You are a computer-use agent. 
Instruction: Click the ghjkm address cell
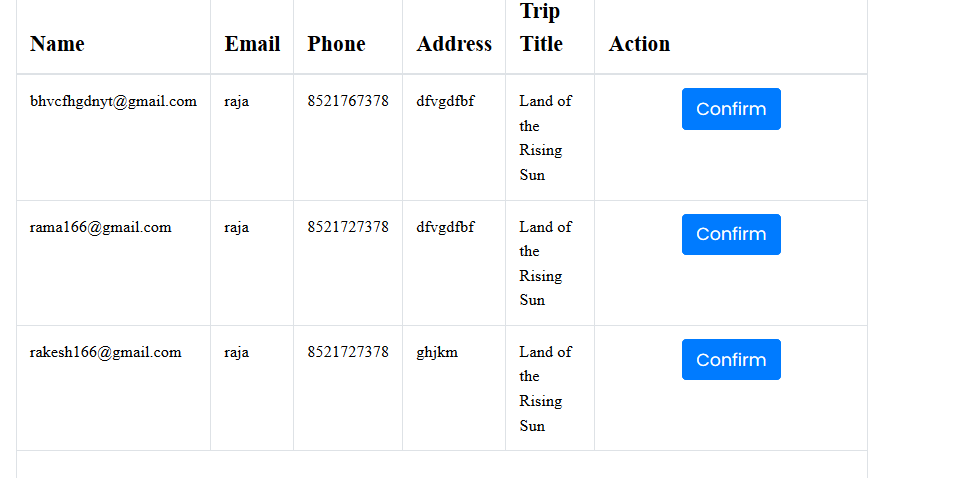click(x=437, y=352)
